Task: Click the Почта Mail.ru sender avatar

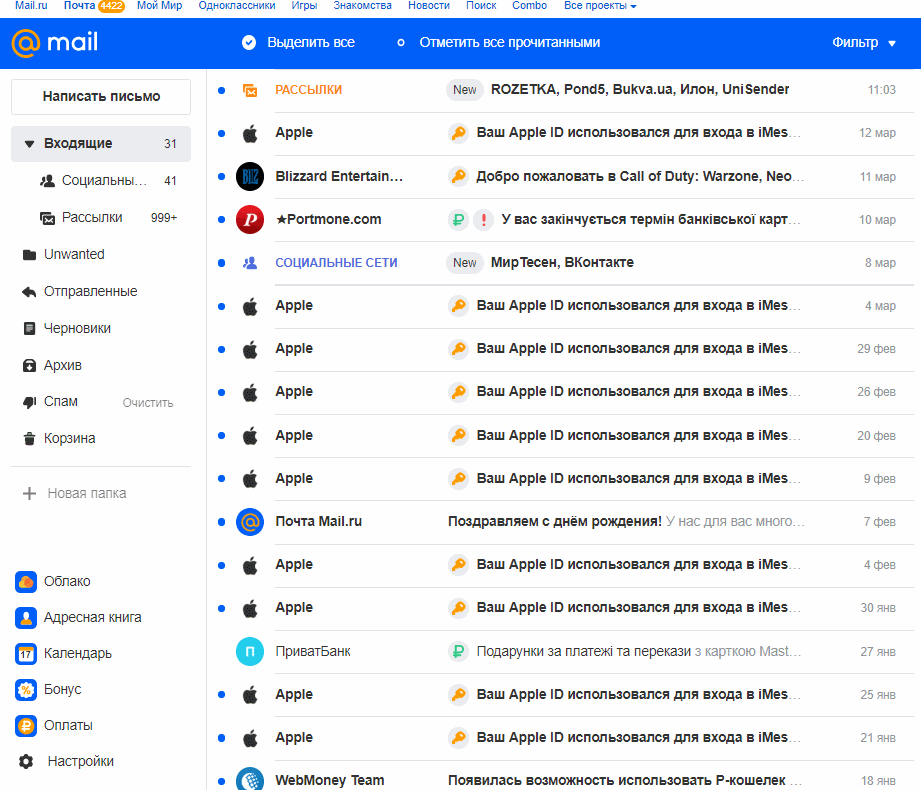Action: (x=250, y=522)
